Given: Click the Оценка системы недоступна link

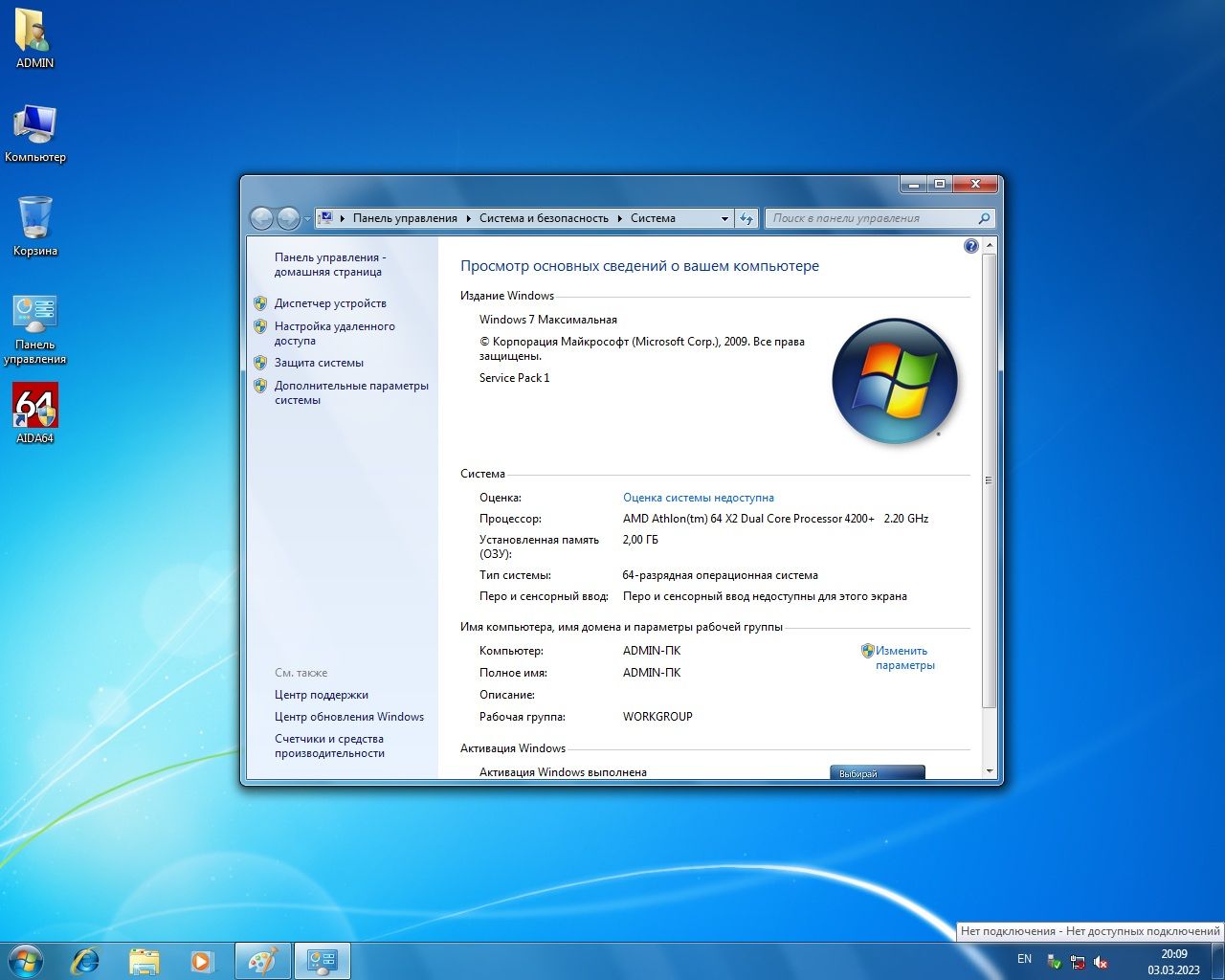Looking at the screenshot, I should coord(699,498).
